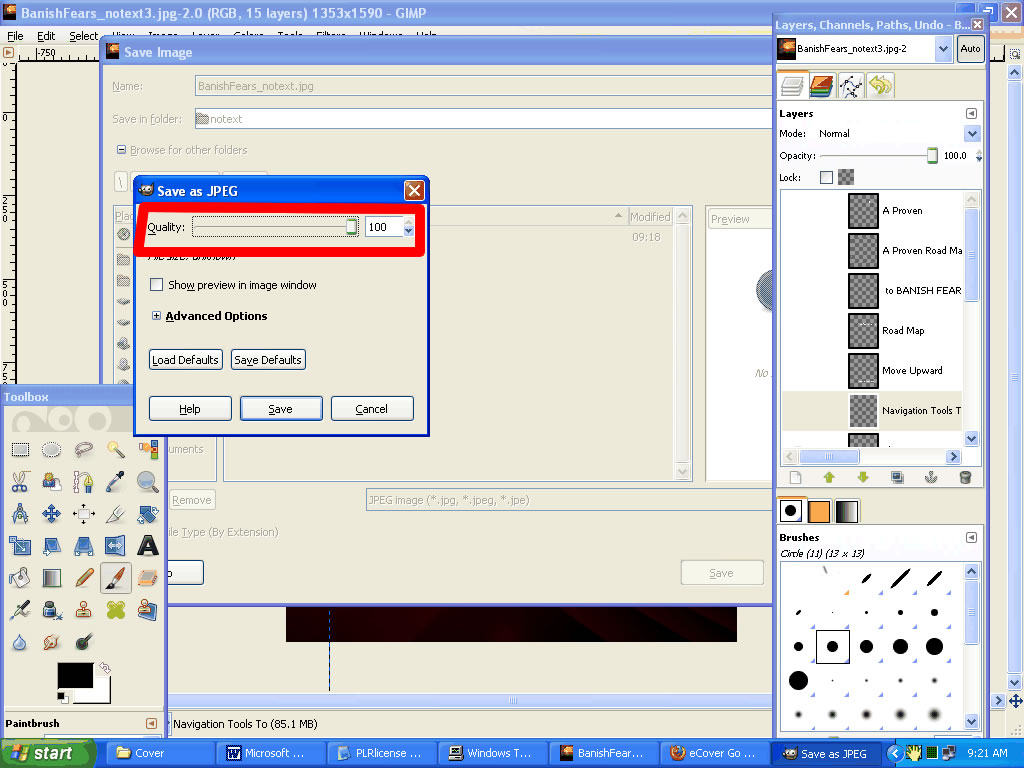Select the Zoom magnifier tool
This screenshot has width=1024, height=768.
[x=148, y=482]
